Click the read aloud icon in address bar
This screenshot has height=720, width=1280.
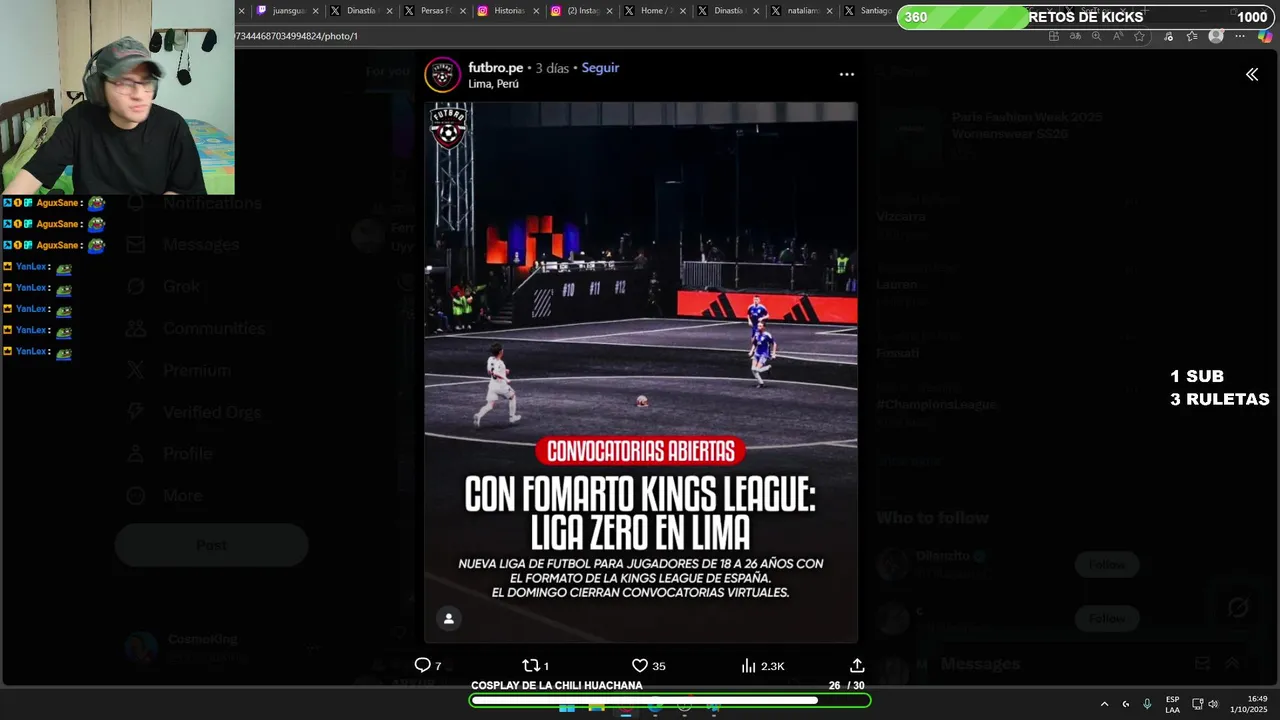pos(1117,36)
